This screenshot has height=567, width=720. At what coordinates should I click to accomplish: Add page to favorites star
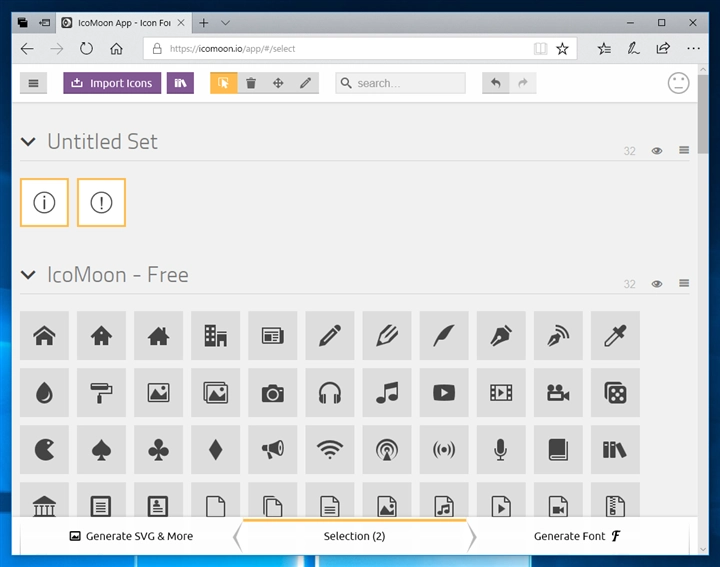(562, 49)
